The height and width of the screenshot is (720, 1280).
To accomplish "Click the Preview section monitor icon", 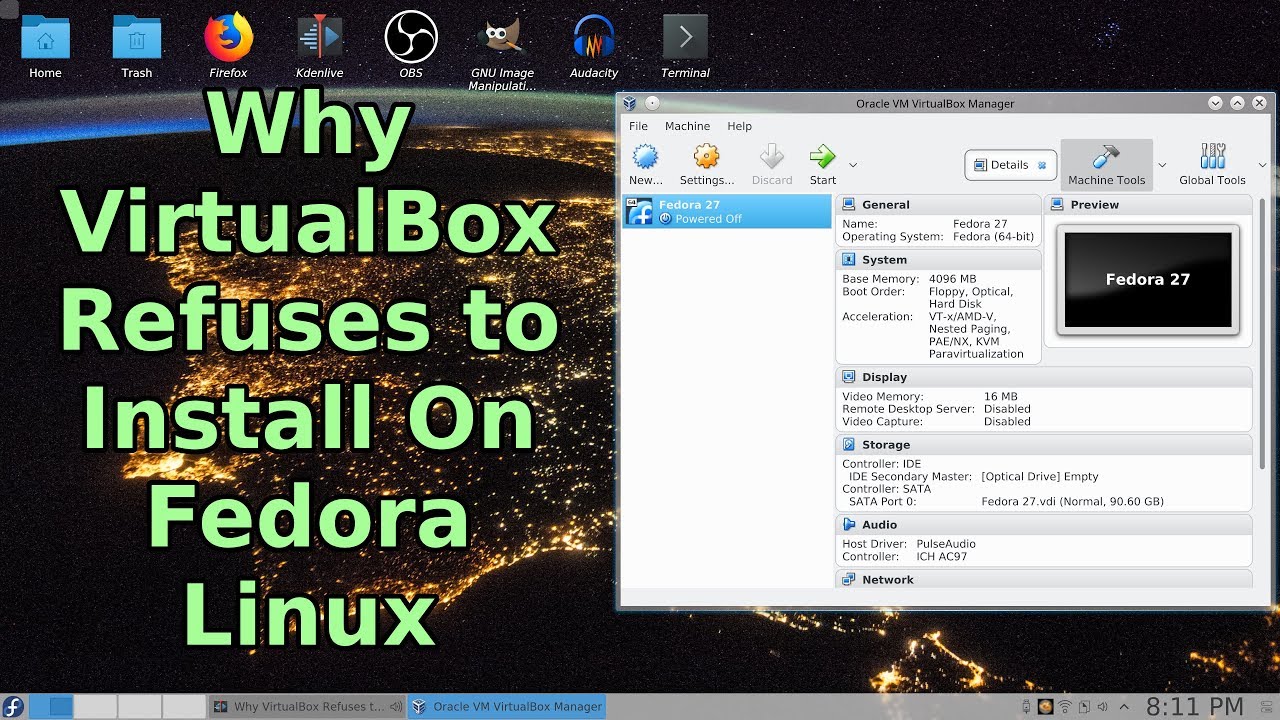I will click(x=1058, y=204).
